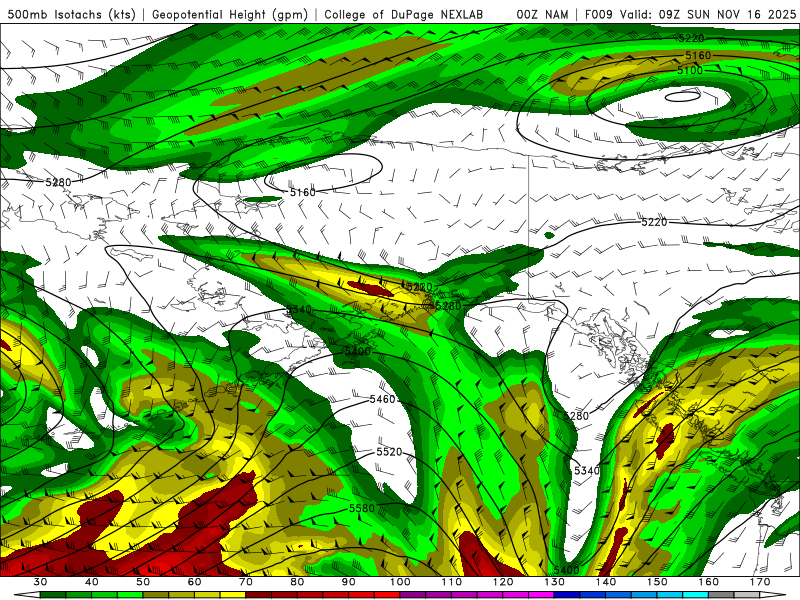Click the 70 knot color bar label

(246, 582)
